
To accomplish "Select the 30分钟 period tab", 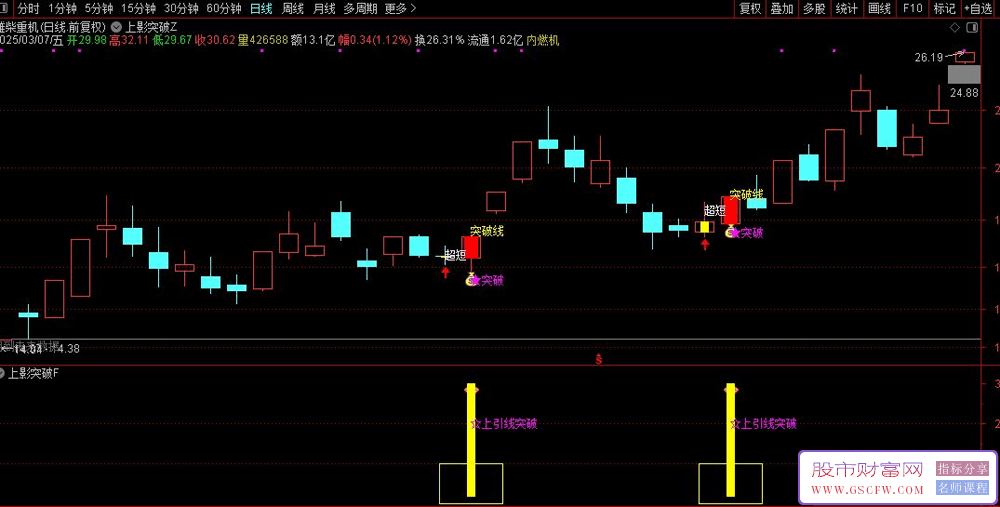I will pos(181,8).
